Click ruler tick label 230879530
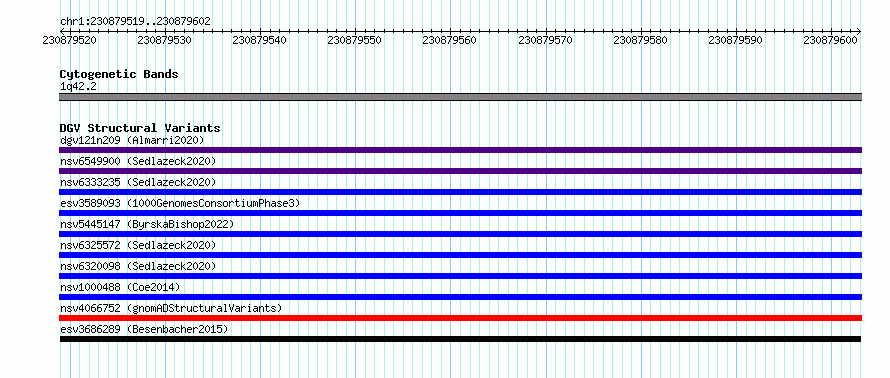Image resolution: width=890 pixels, height=378 pixels. (x=165, y=40)
